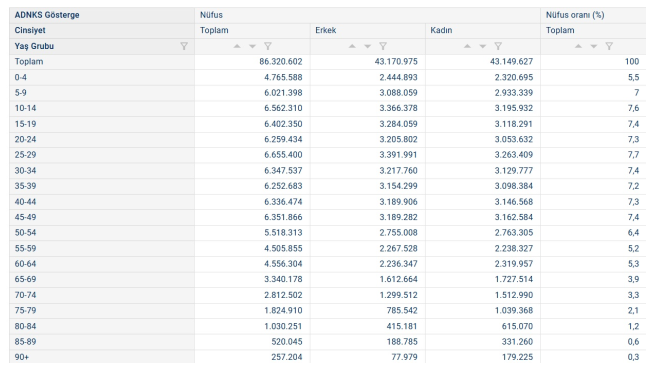The image size is (660, 381).
Task: Select the 40-44 age group row
Action: pos(102,202)
